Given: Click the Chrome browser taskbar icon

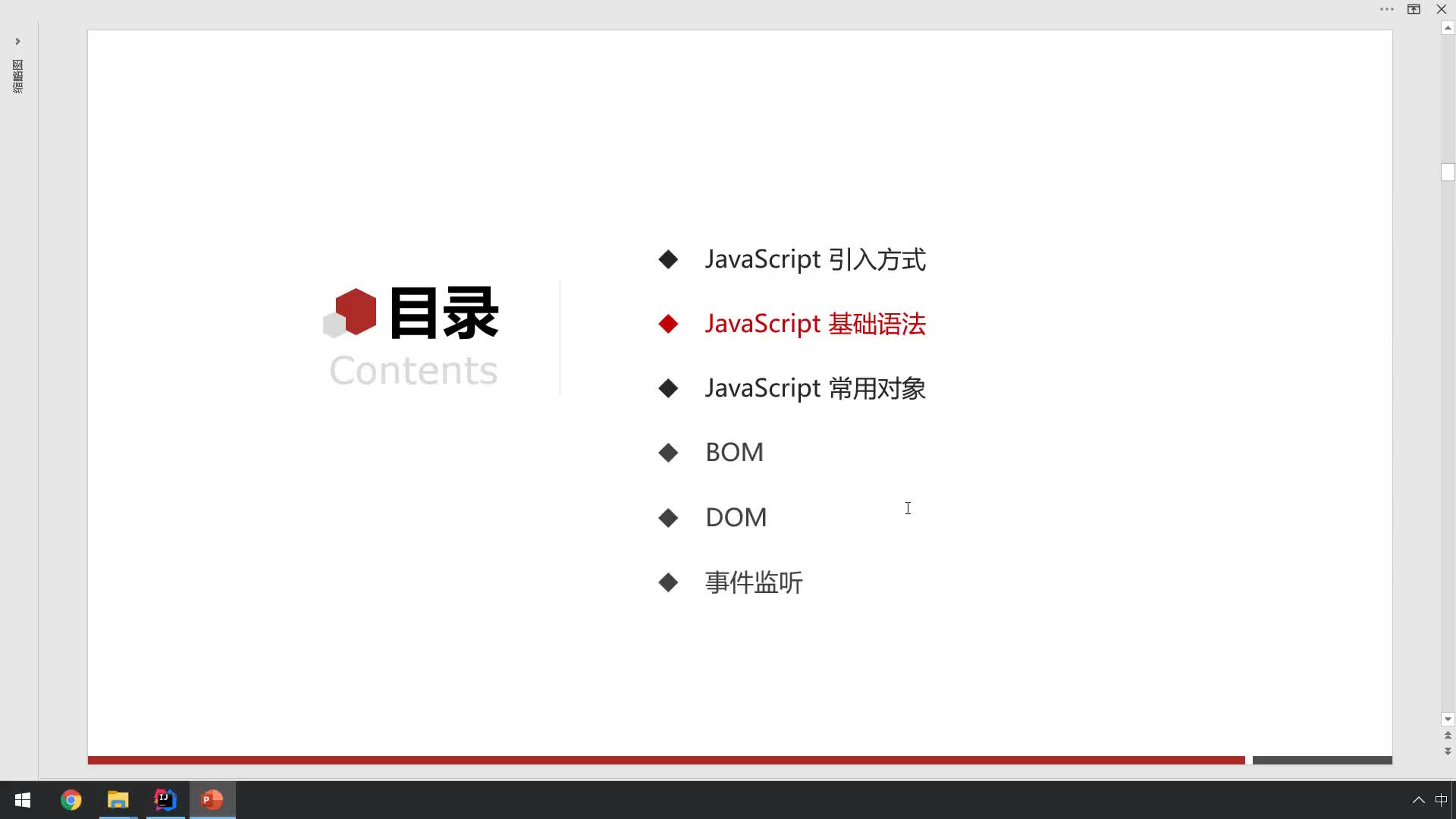Looking at the screenshot, I should point(70,799).
